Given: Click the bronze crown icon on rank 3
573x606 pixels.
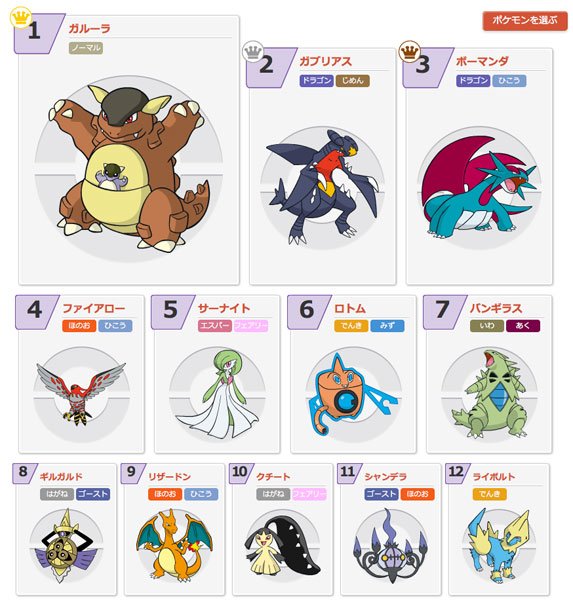Looking at the screenshot, I should tap(410, 51).
